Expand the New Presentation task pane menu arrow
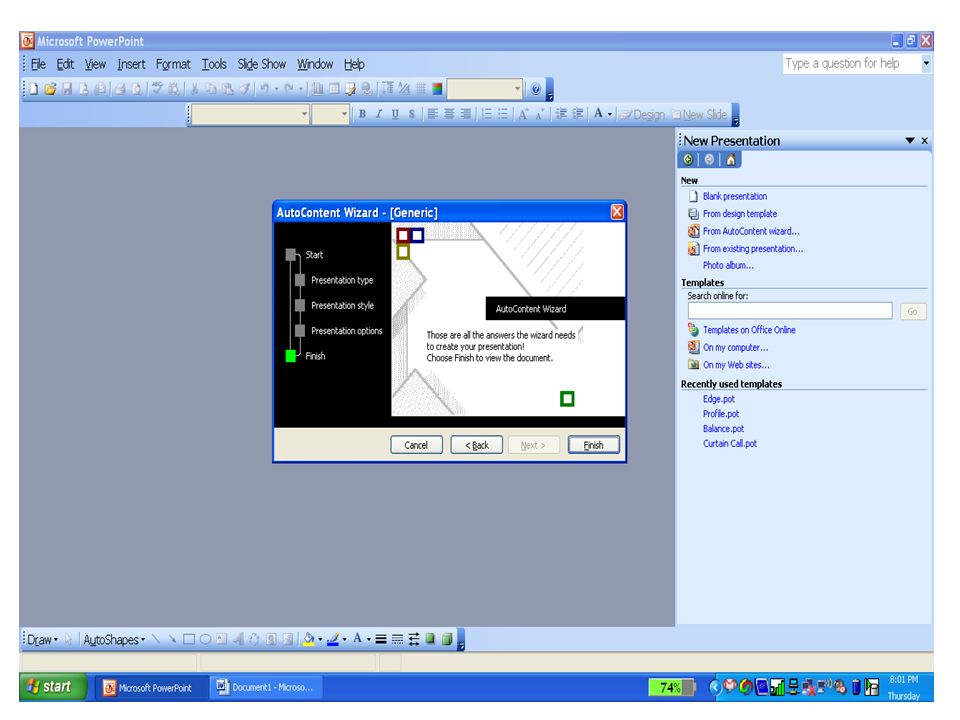Viewport: 960px width, 720px height. (x=910, y=141)
